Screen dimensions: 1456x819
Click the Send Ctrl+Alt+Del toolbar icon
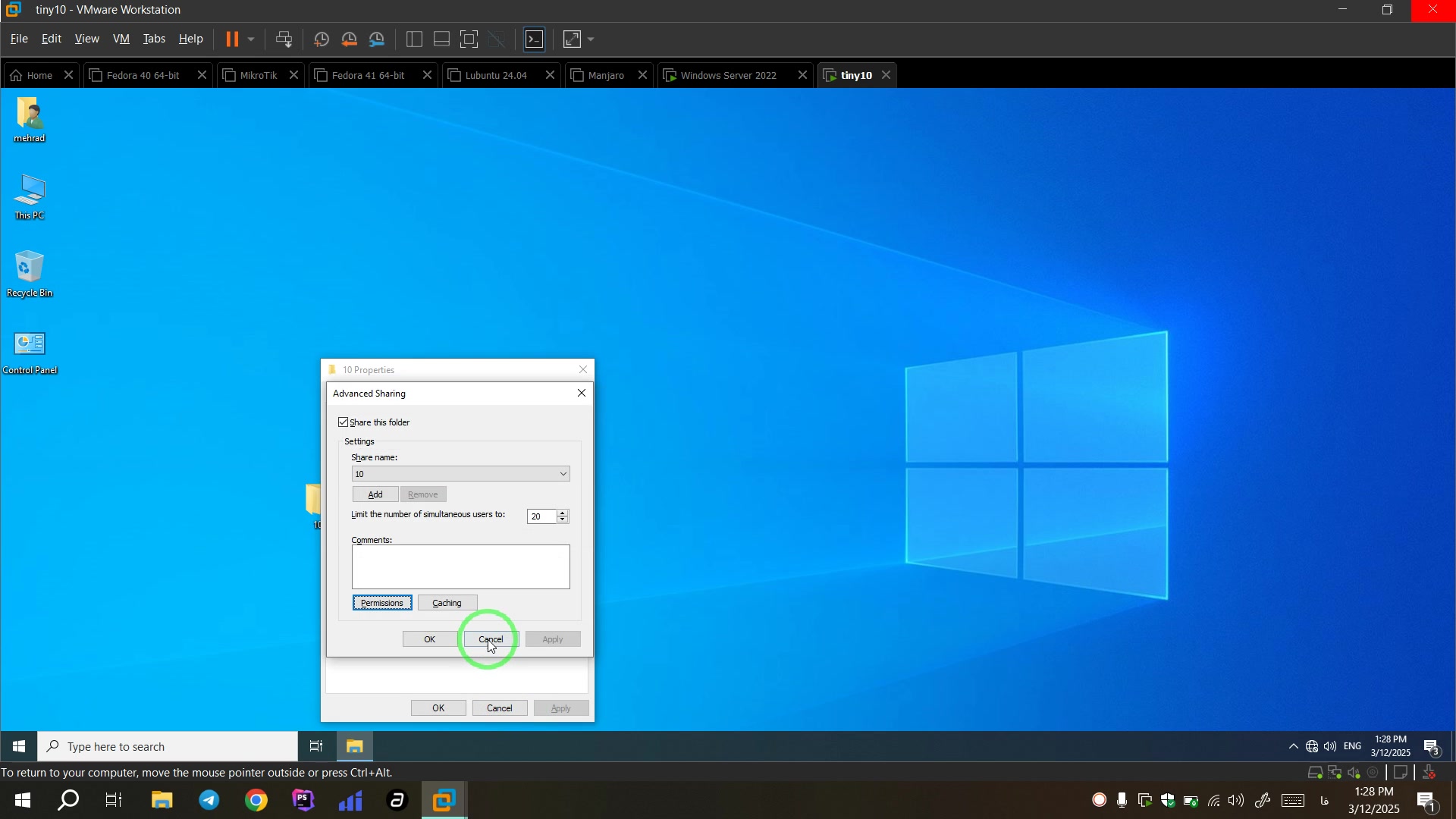coord(284,39)
